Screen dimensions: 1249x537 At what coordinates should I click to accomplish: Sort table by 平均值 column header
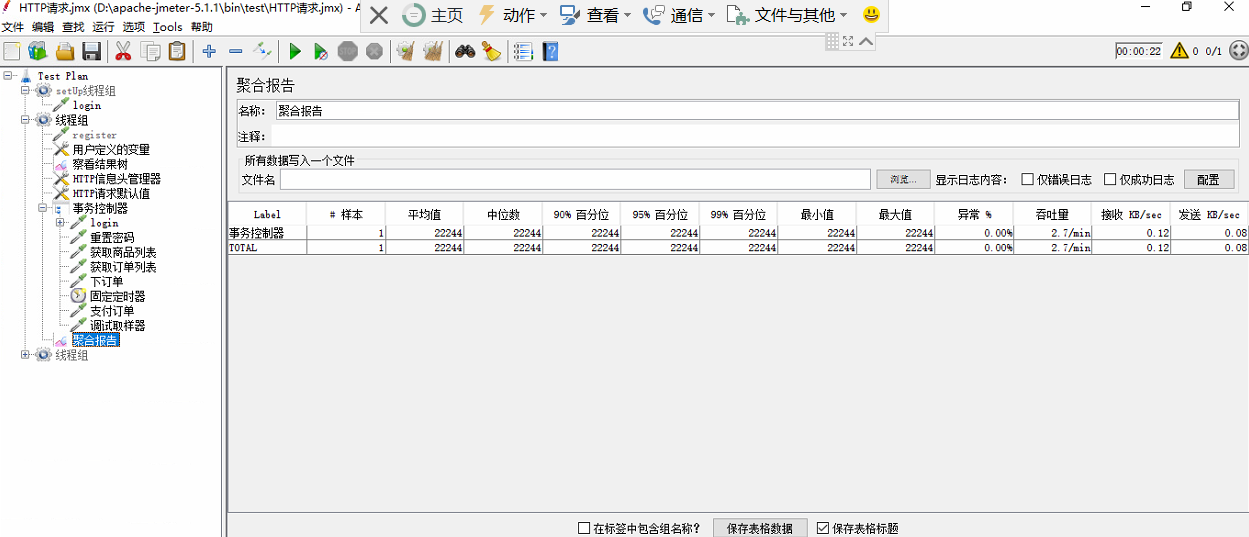coord(424,214)
